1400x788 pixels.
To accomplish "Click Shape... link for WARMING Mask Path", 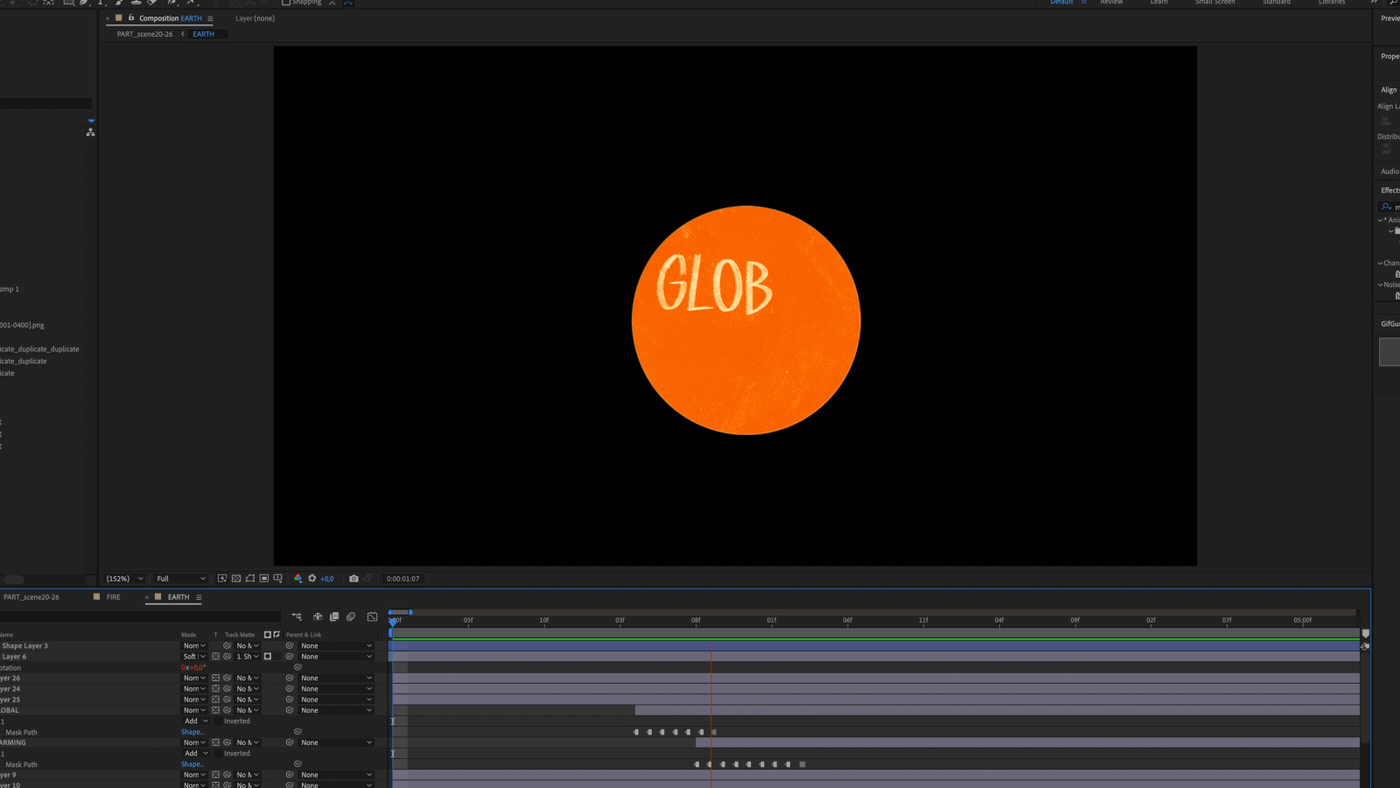I will 192,765.
